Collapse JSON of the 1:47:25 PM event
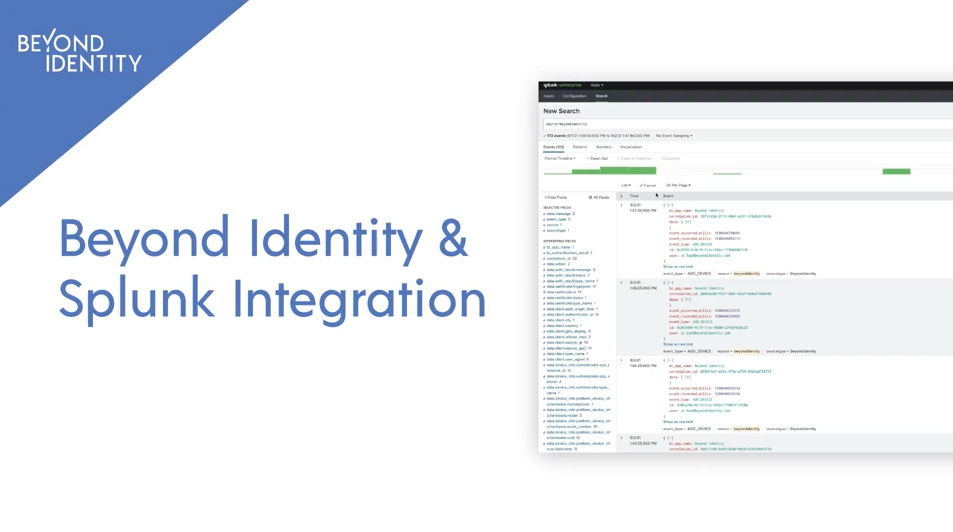 [x=670, y=206]
